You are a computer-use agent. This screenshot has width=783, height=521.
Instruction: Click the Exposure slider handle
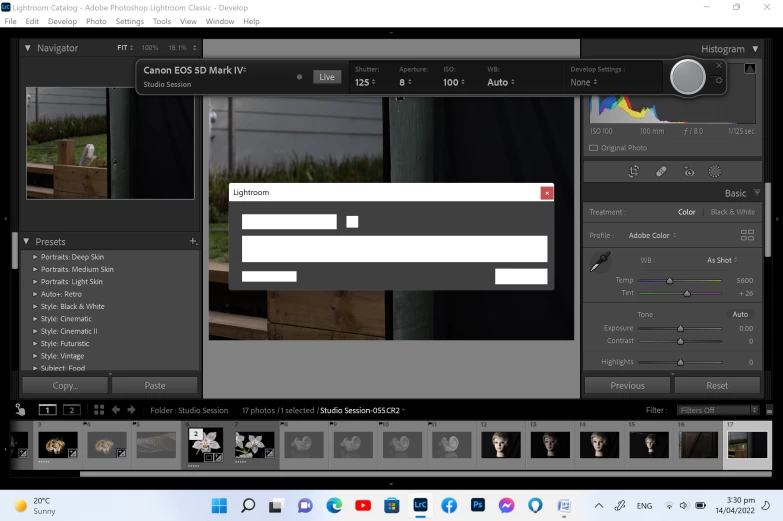pos(680,329)
